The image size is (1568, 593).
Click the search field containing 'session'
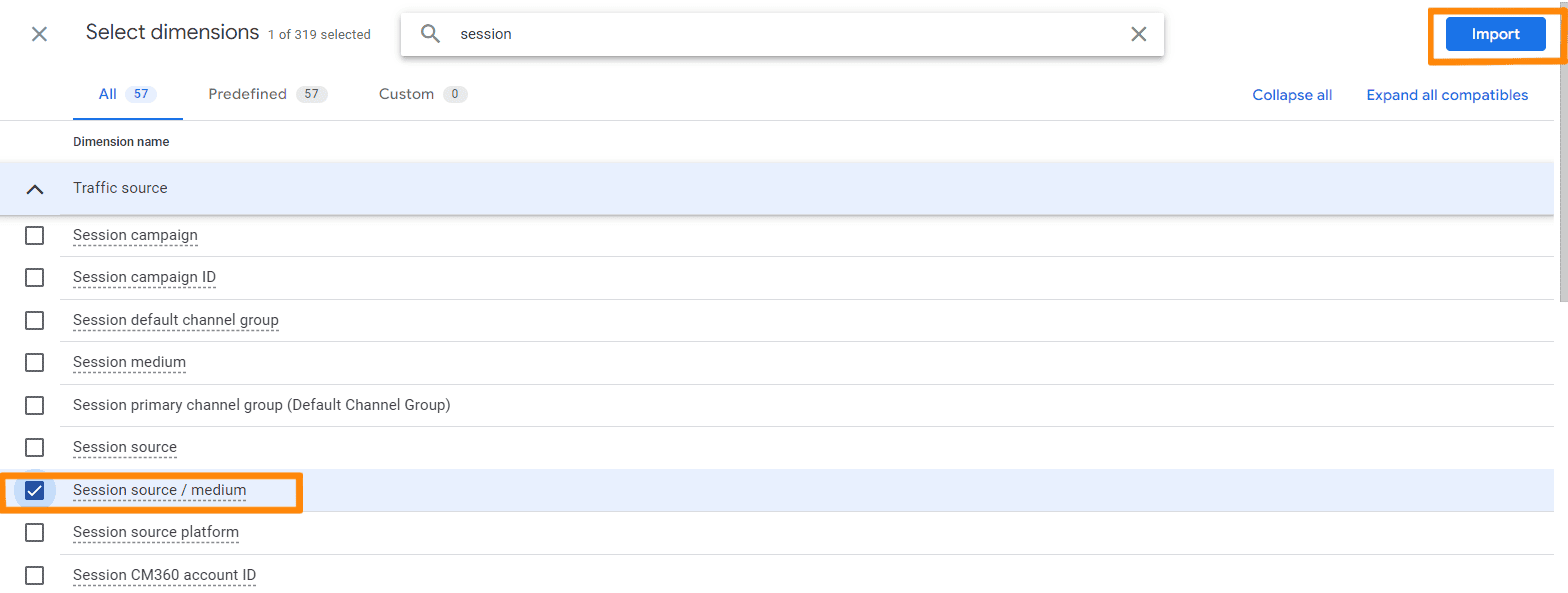point(782,34)
